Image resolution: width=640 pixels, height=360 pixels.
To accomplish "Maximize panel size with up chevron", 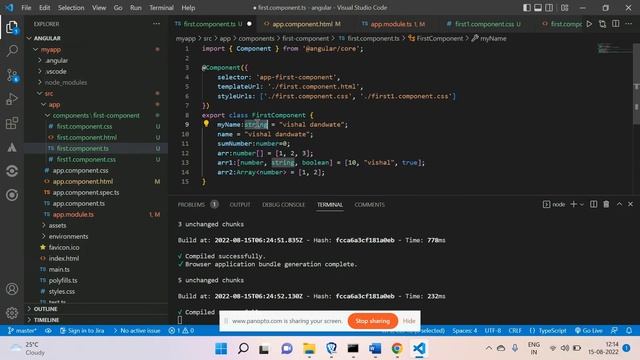I will [x=619, y=204].
